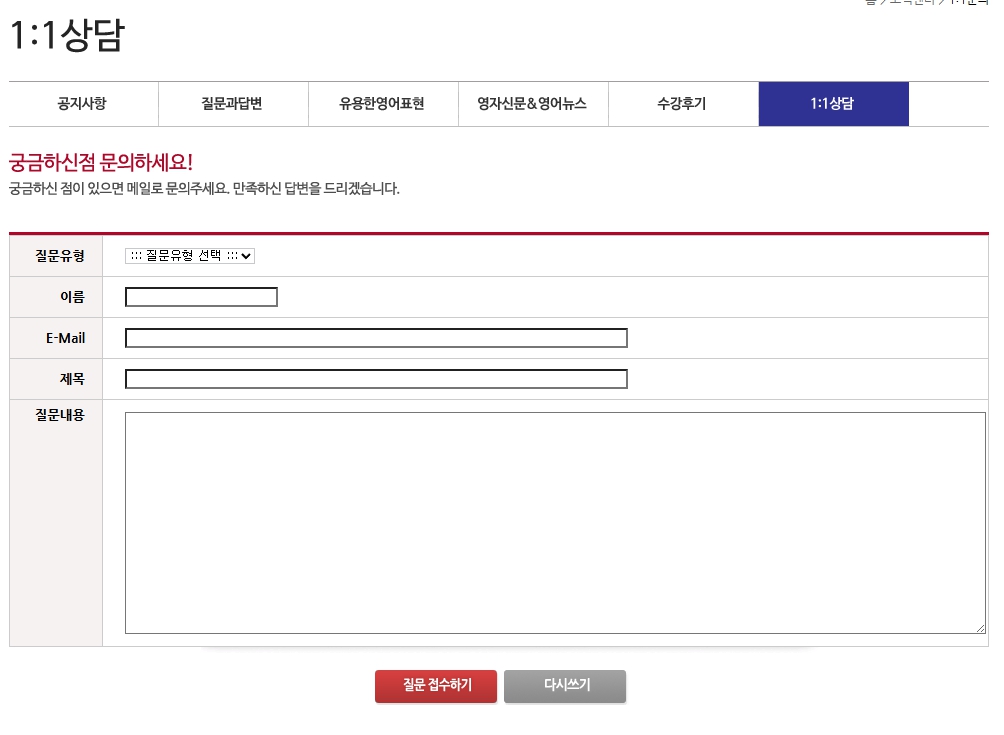Screen dimensions: 1004x735
Task: Go to the 유용한영어표현 tab
Action: pos(383,104)
